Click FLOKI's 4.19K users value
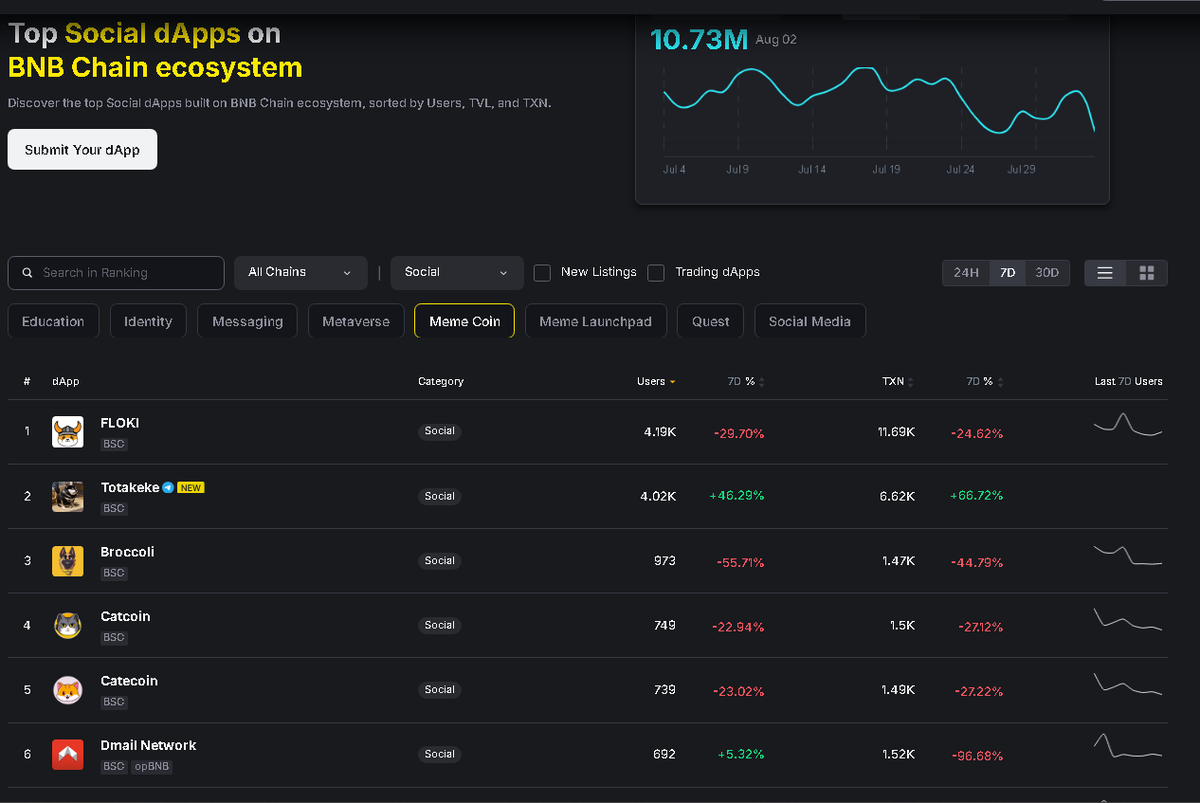 660,433
